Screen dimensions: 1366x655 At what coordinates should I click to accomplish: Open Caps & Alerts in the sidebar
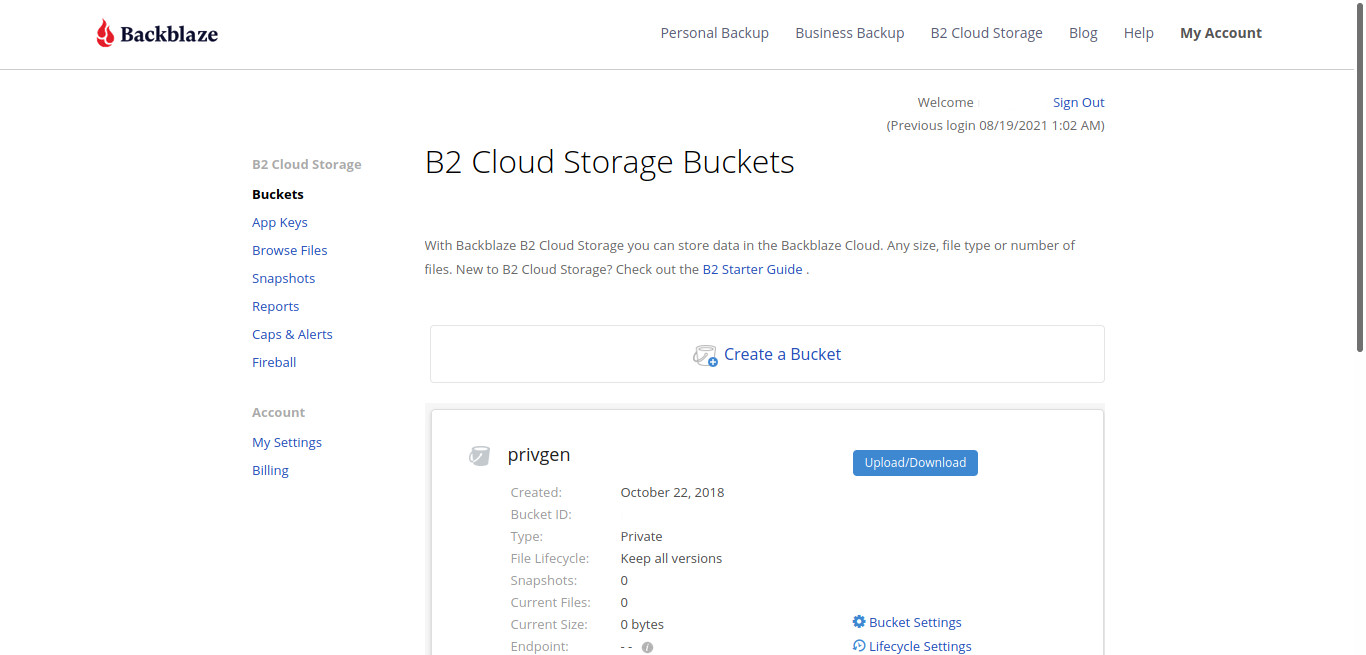tap(292, 334)
